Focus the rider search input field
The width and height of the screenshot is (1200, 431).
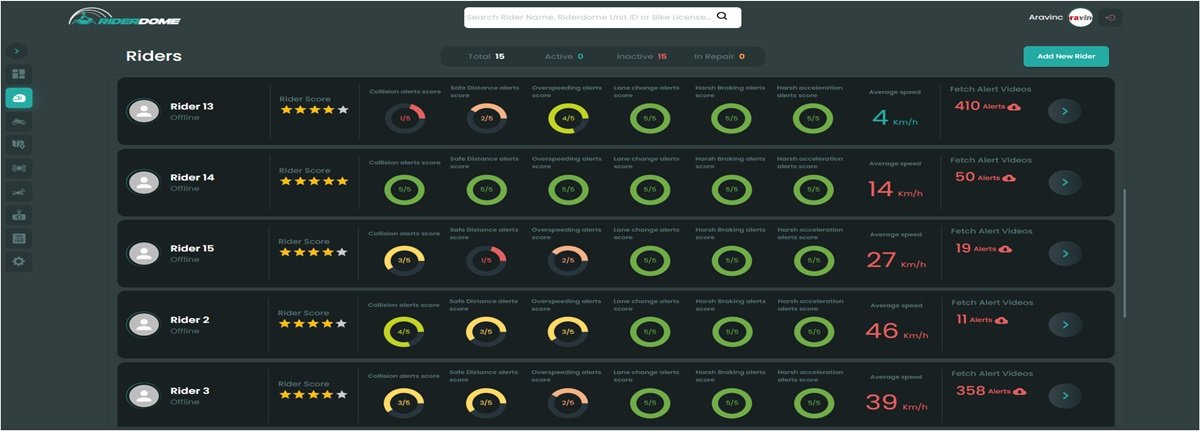(x=588, y=18)
